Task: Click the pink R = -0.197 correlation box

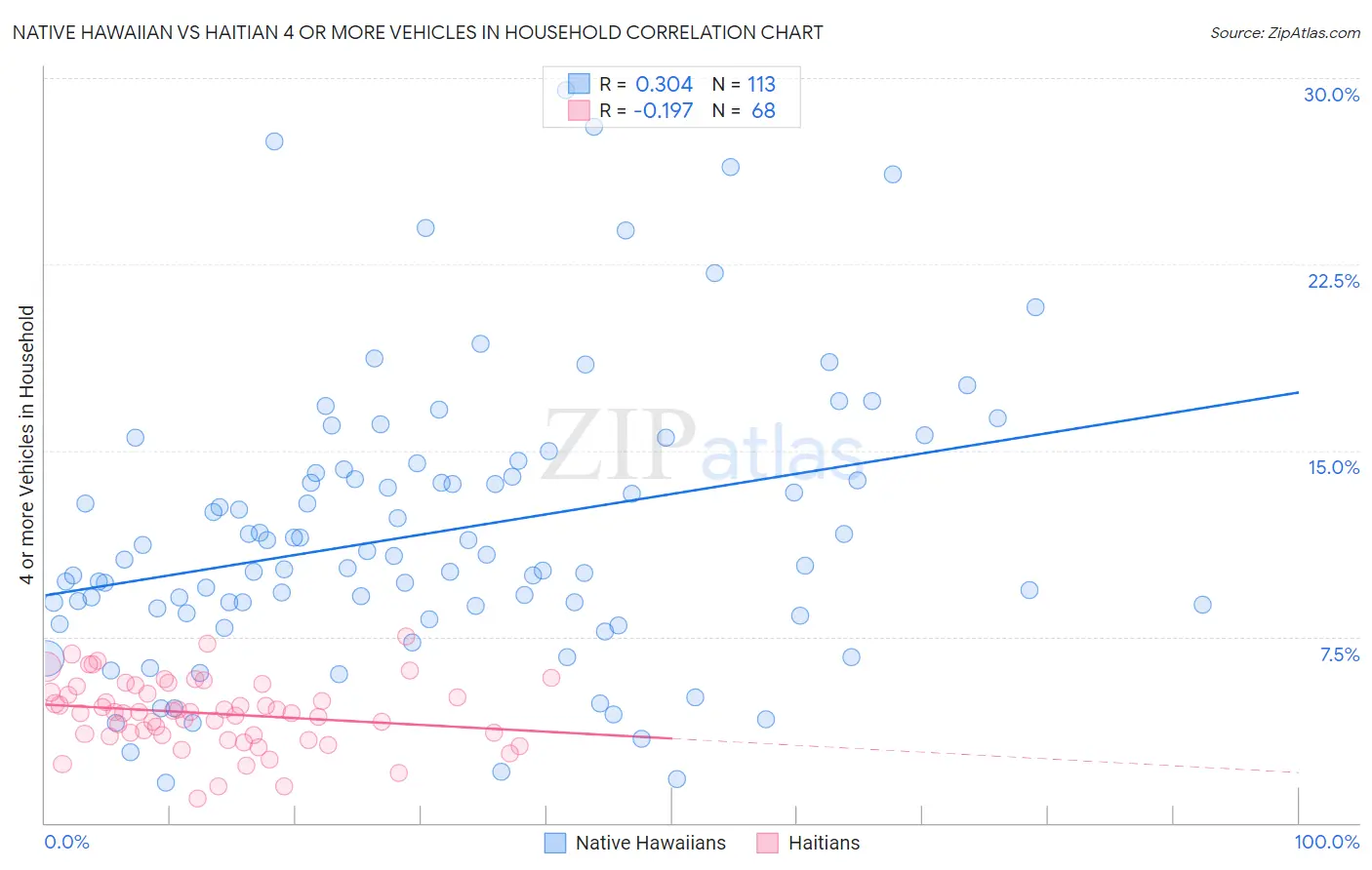Action: pyautogui.click(x=580, y=110)
